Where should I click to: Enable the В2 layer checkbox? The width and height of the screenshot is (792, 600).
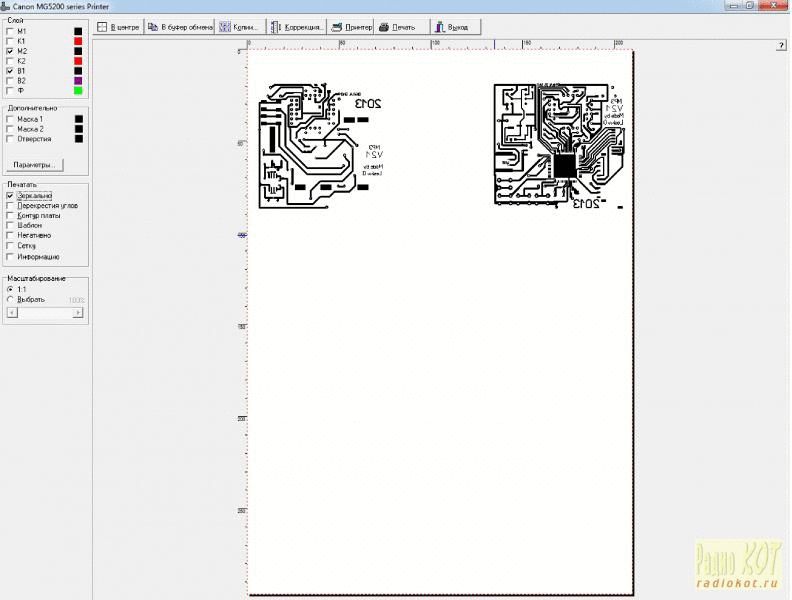(x=10, y=80)
